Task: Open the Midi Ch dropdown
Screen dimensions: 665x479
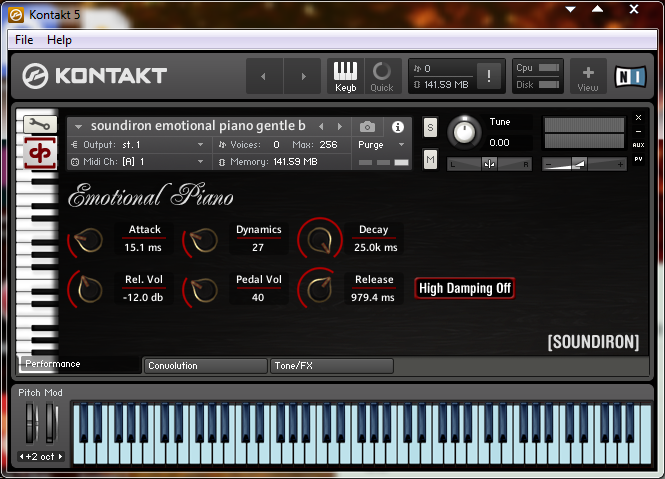Action: tap(137, 162)
